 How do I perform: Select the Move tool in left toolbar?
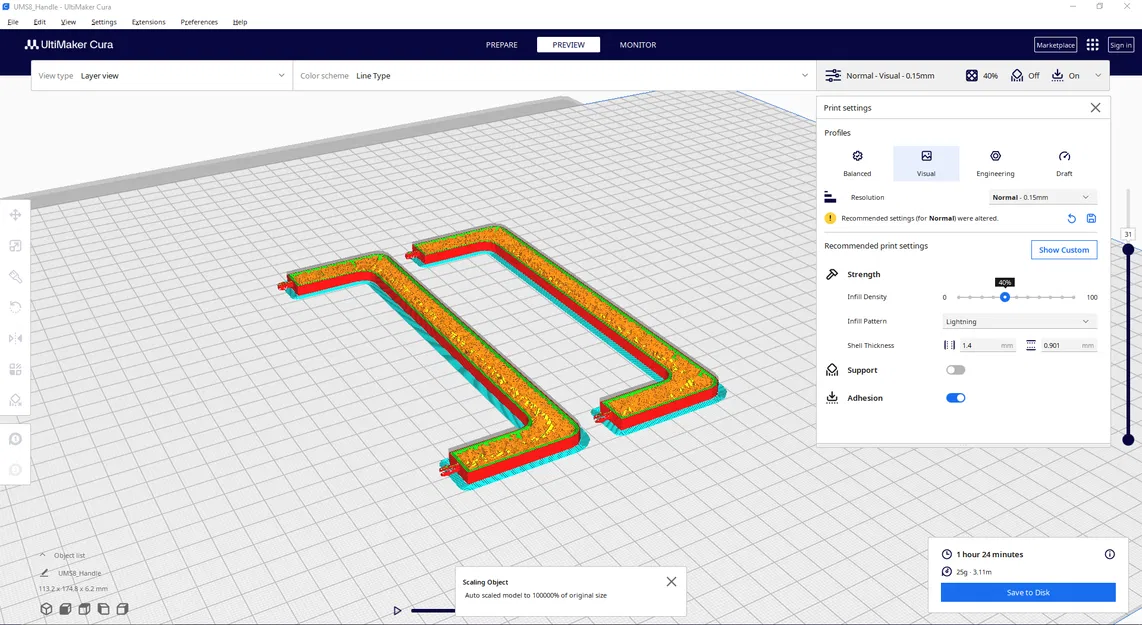[x=15, y=215]
